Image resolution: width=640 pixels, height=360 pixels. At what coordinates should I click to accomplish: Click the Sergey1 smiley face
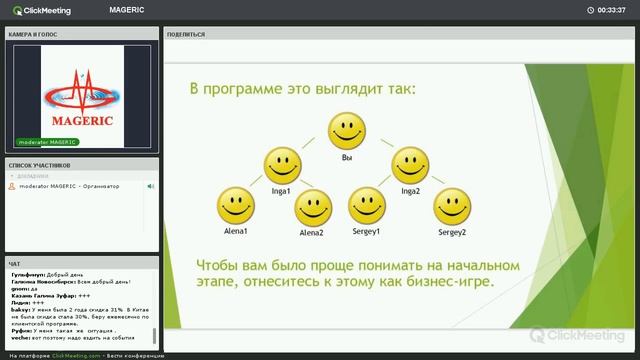pyautogui.click(x=367, y=205)
